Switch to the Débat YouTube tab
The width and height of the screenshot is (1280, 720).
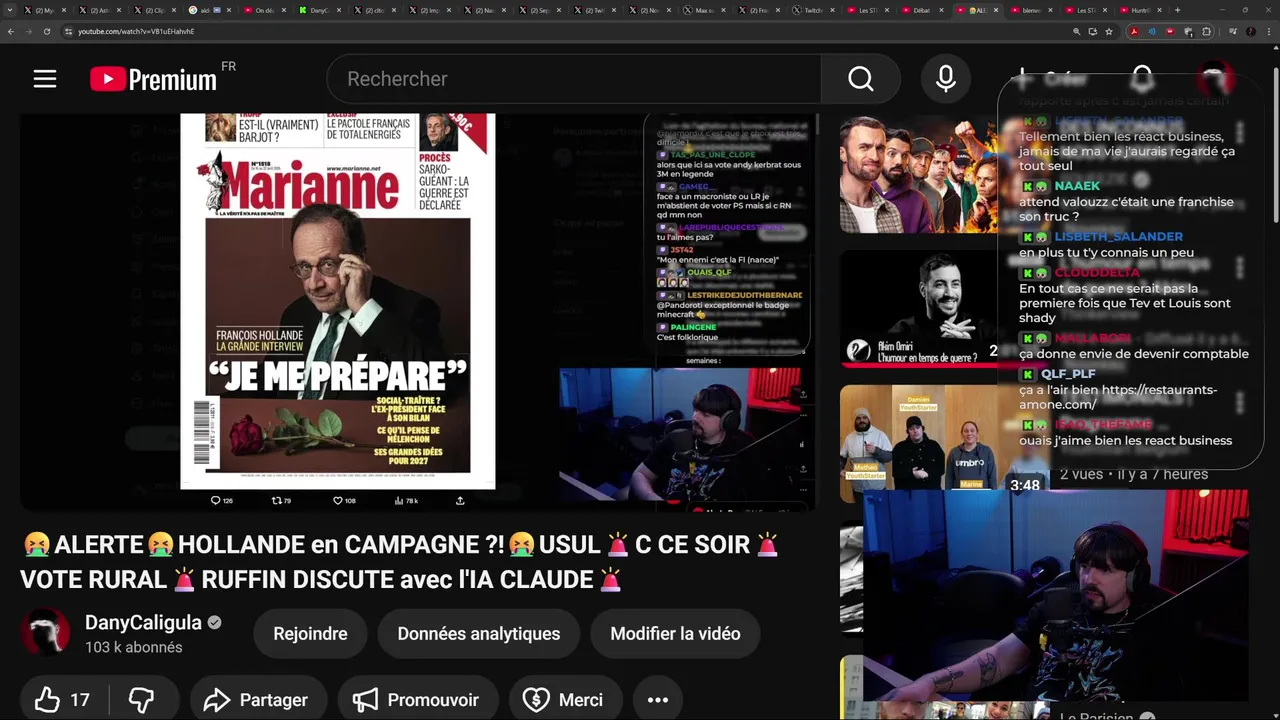point(922,10)
